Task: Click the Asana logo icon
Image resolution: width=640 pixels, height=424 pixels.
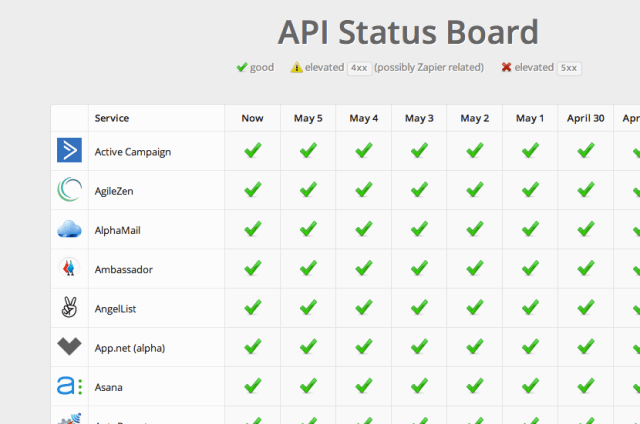Action: coord(69,386)
